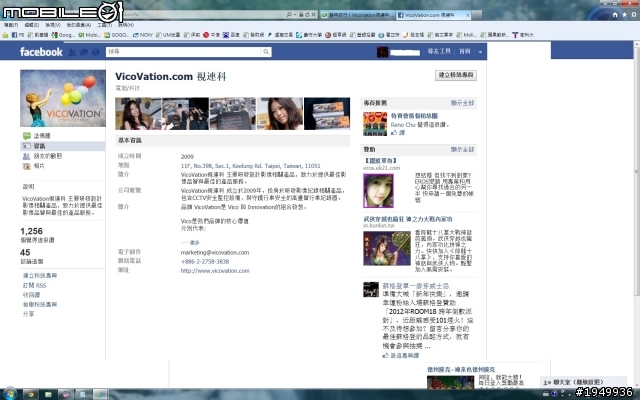Open account dropdown arrow in Facebook header
Screen dimensions: 640x400
[480, 52]
